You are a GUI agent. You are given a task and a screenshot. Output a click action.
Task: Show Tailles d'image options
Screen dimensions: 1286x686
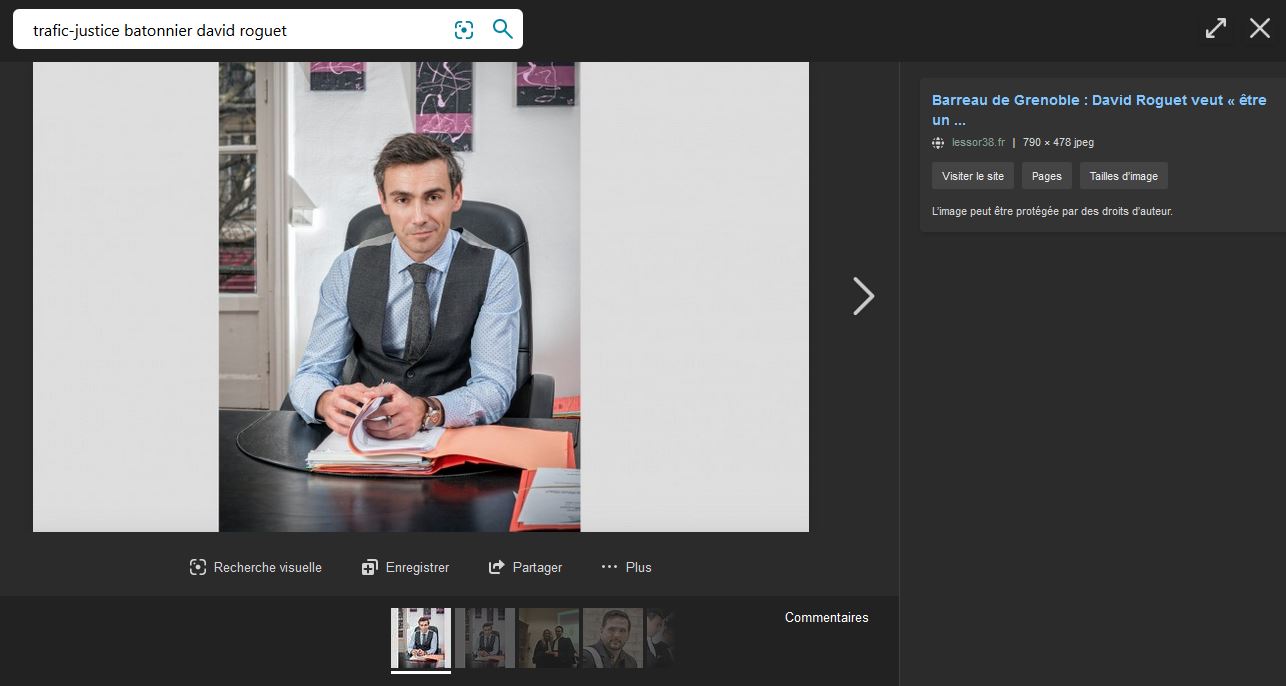(1123, 176)
